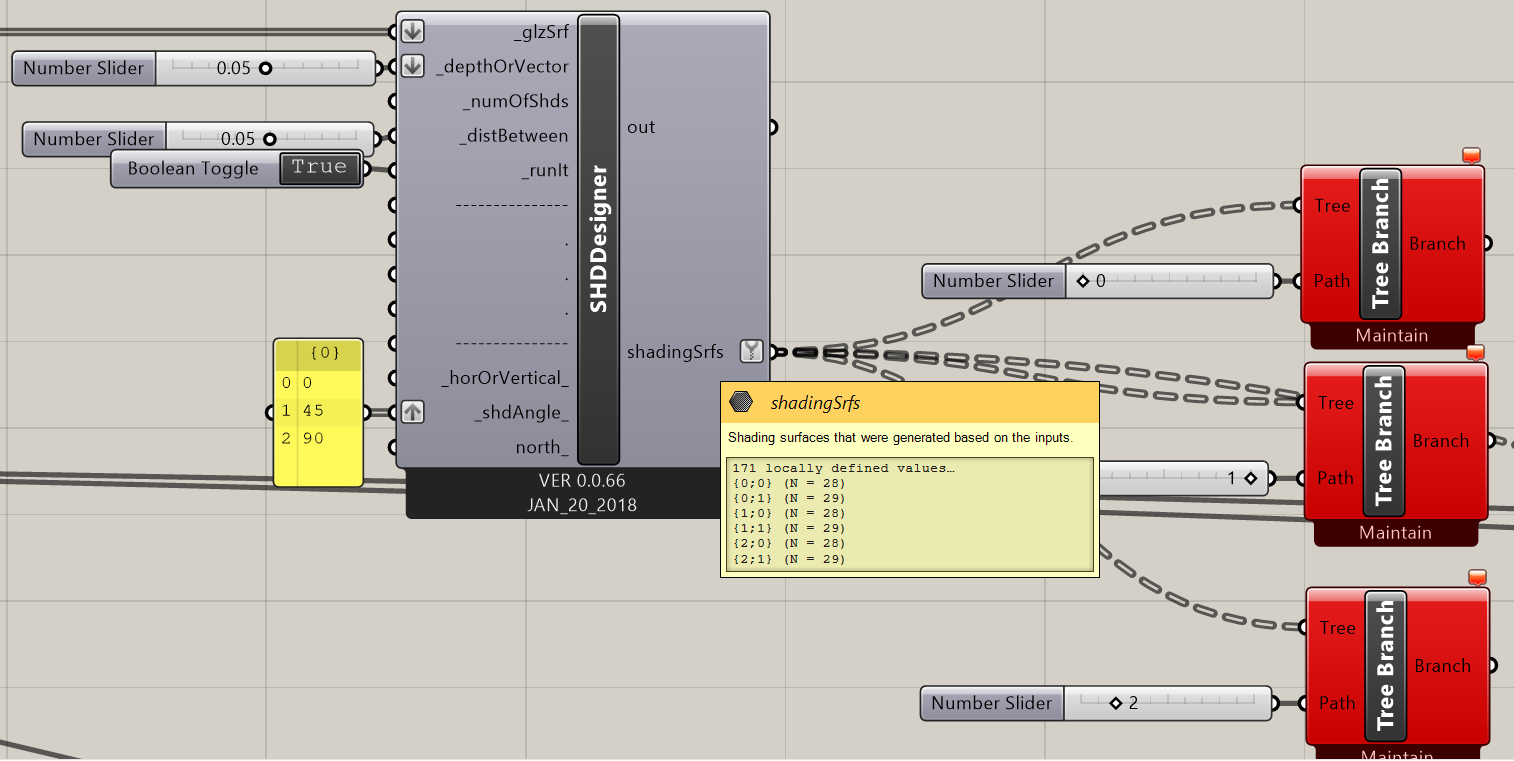Click the hexagon icon in shadingSrfs tooltip
The image size is (1514, 761).
[x=741, y=403]
